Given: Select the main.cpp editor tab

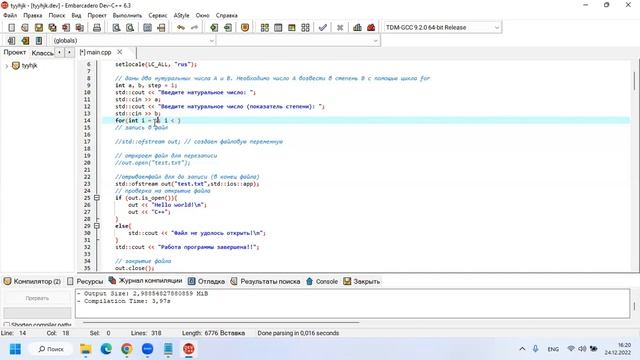Looking at the screenshot, I should [x=96, y=52].
